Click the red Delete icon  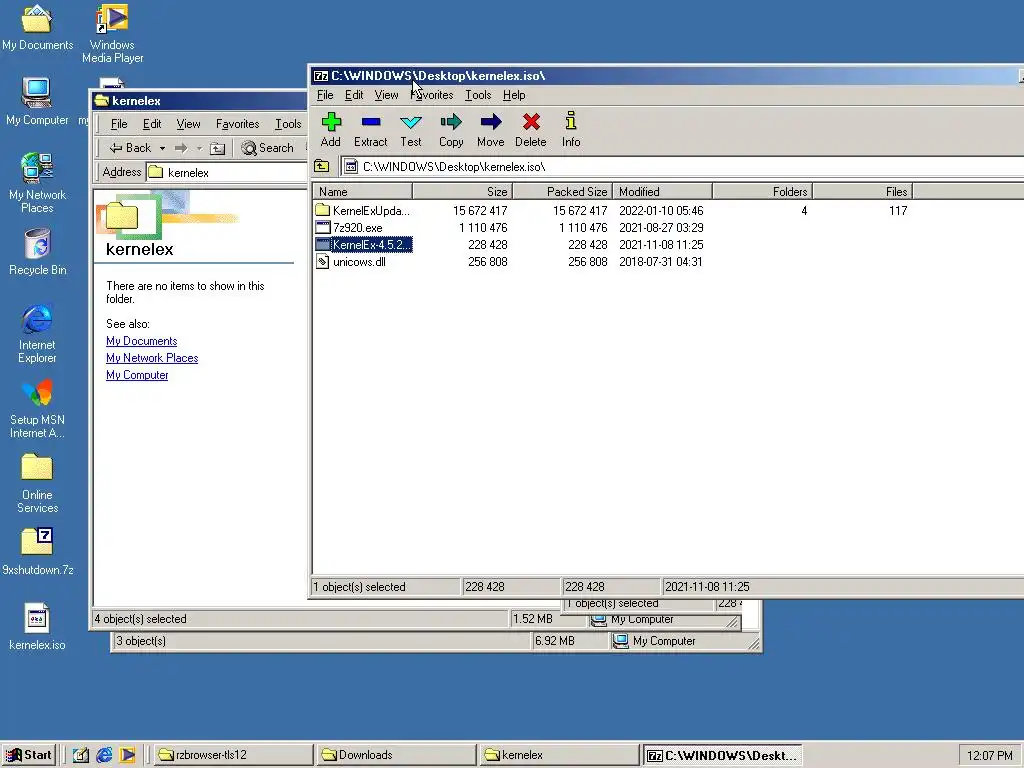point(530,129)
